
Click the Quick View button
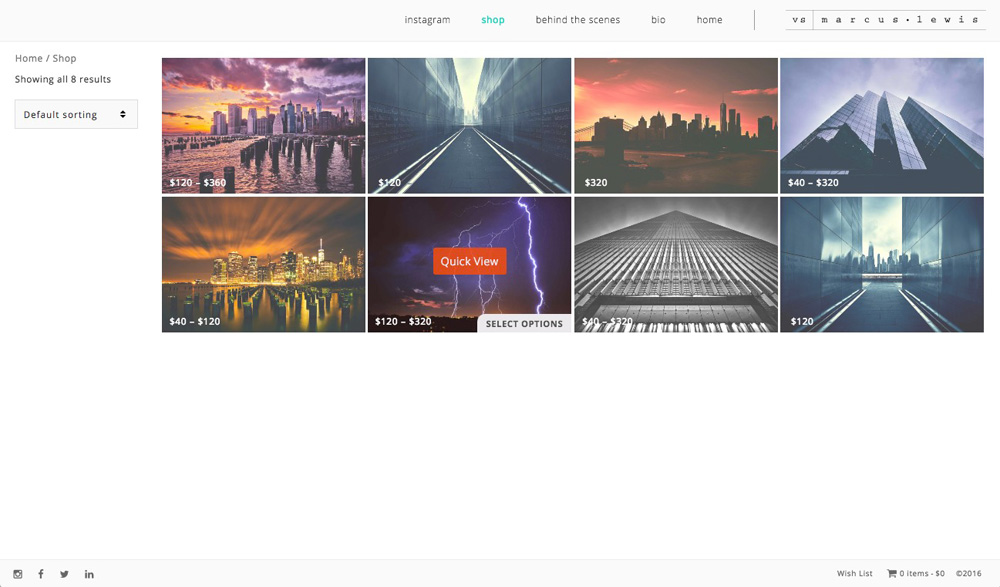469,261
